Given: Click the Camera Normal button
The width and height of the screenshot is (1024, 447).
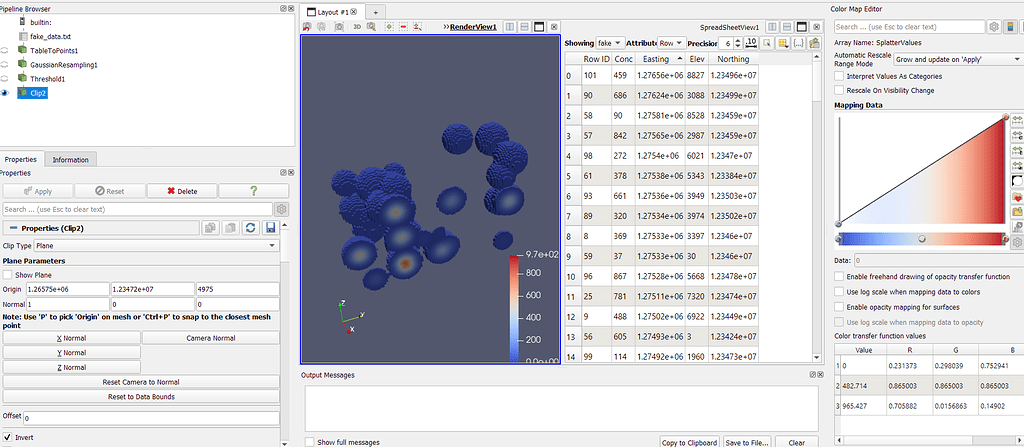Looking at the screenshot, I should tap(211, 338).
